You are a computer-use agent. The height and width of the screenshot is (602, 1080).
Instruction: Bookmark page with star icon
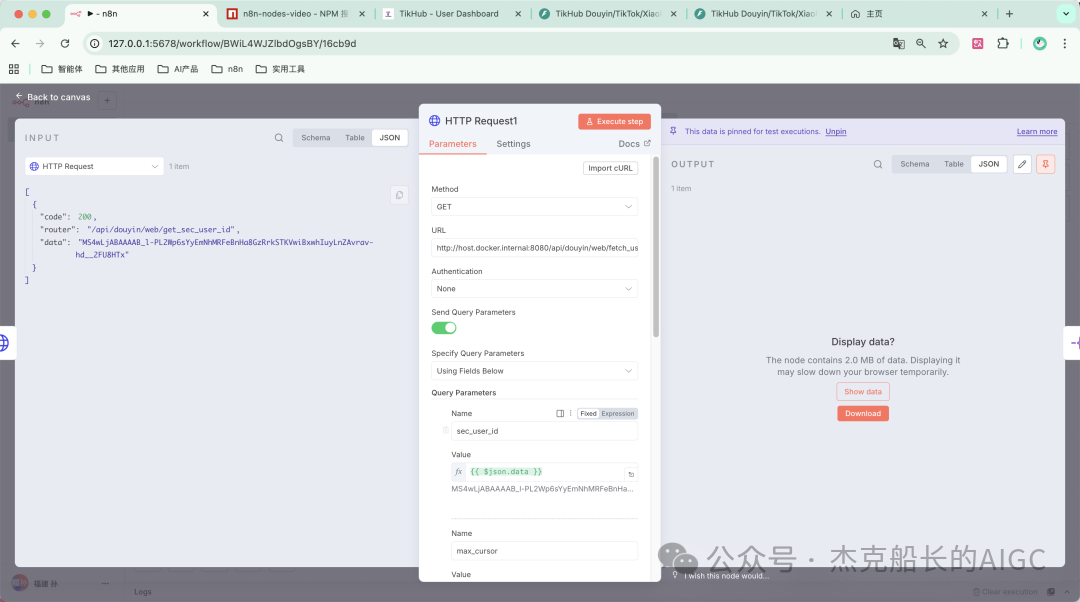pyautogui.click(x=943, y=43)
